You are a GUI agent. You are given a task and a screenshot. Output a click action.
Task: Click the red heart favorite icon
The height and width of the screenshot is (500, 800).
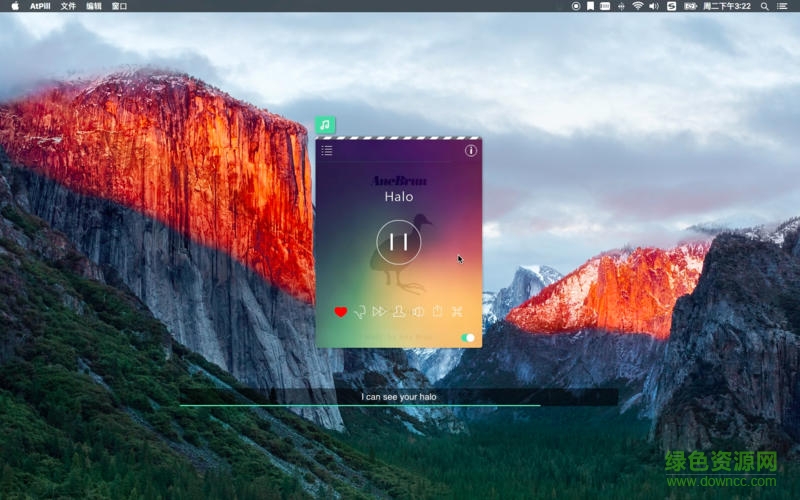click(340, 312)
